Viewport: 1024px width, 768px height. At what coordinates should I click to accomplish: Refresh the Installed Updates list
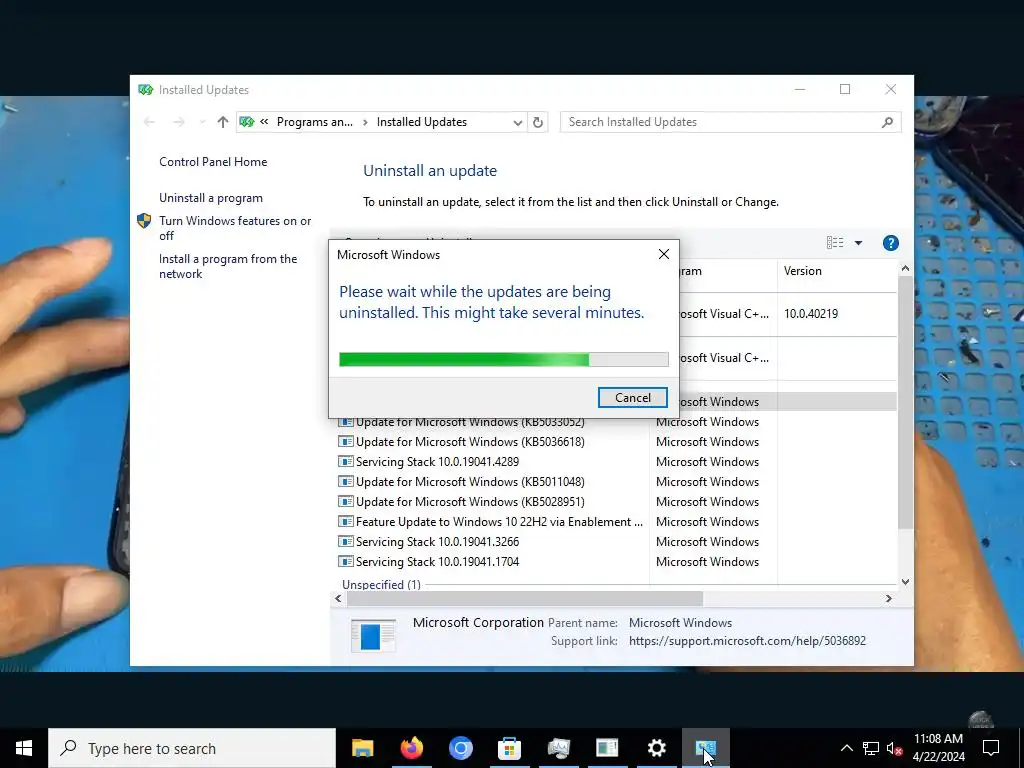[x=537, y=122]
